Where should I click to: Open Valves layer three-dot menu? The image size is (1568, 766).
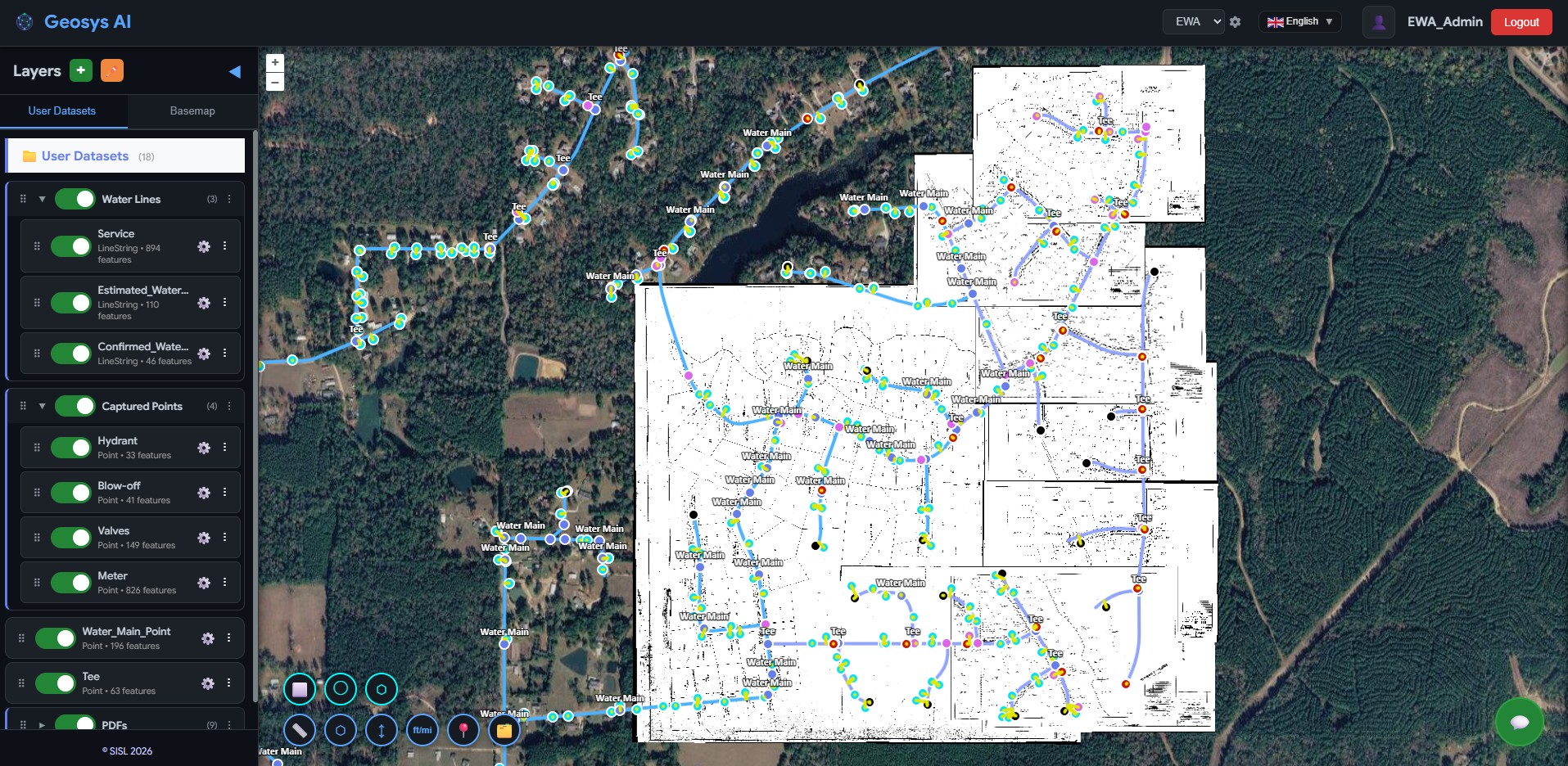point(224,537)
